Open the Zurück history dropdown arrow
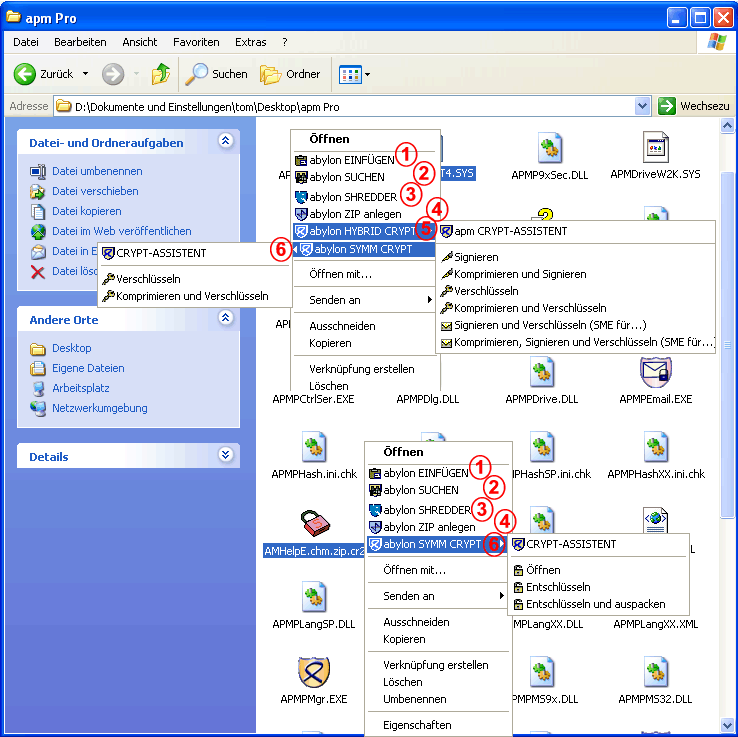The height and width of the screenshot is (737, 738). pos(85,74)
